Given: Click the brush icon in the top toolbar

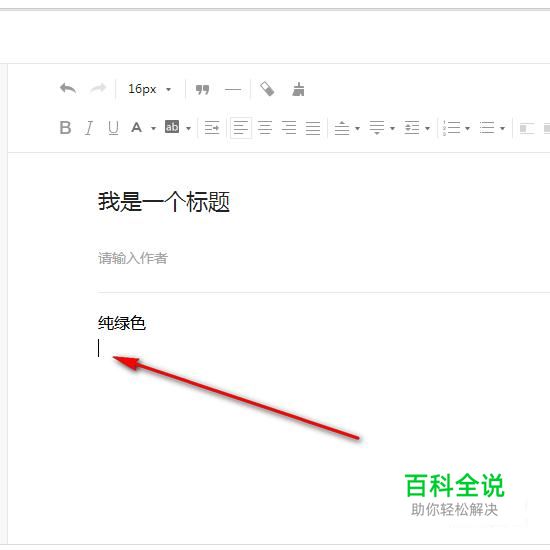Looking at the screenshot, I should click(298, 89).
